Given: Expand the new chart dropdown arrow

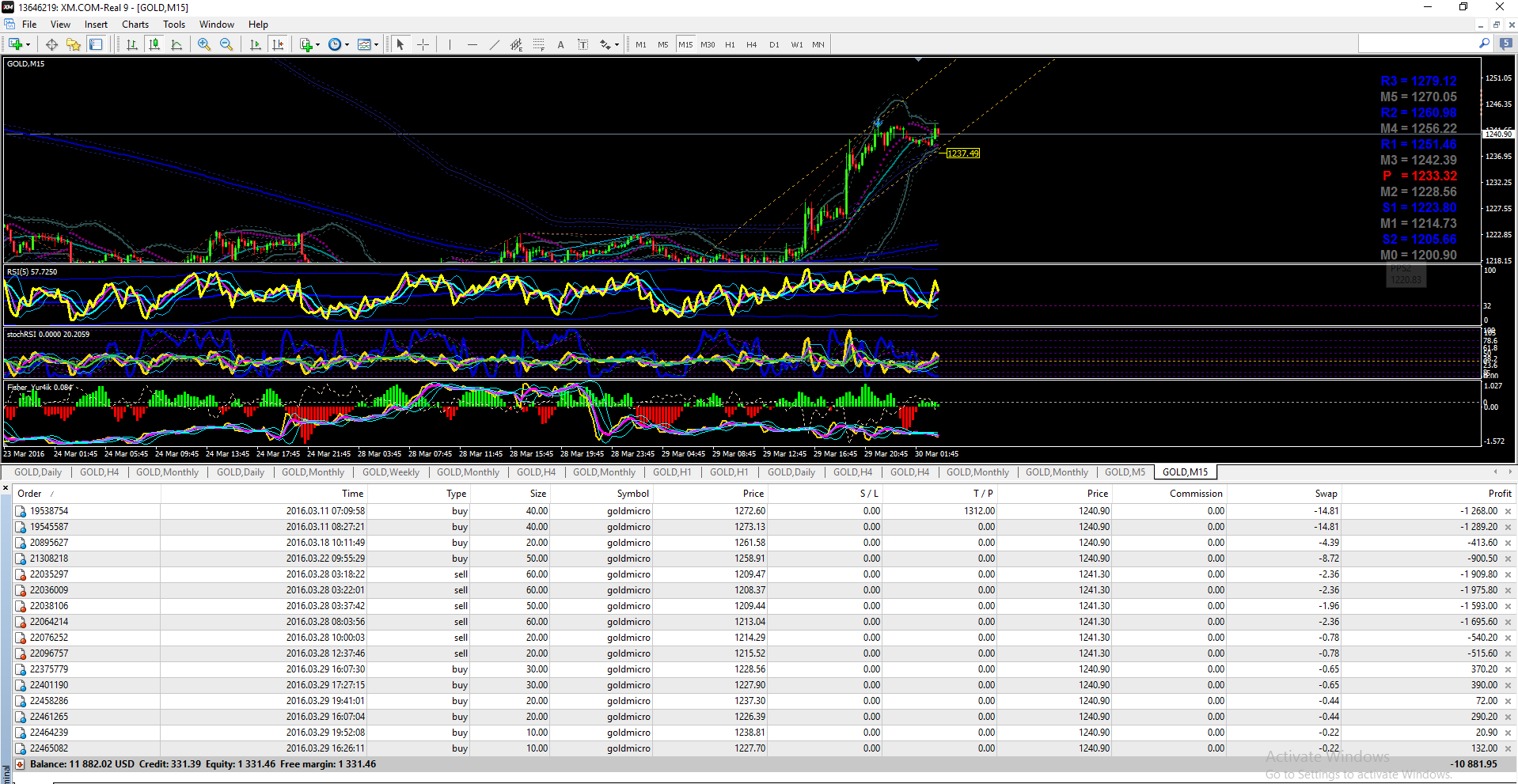Looking at the screenshot, I should (28, 44).
